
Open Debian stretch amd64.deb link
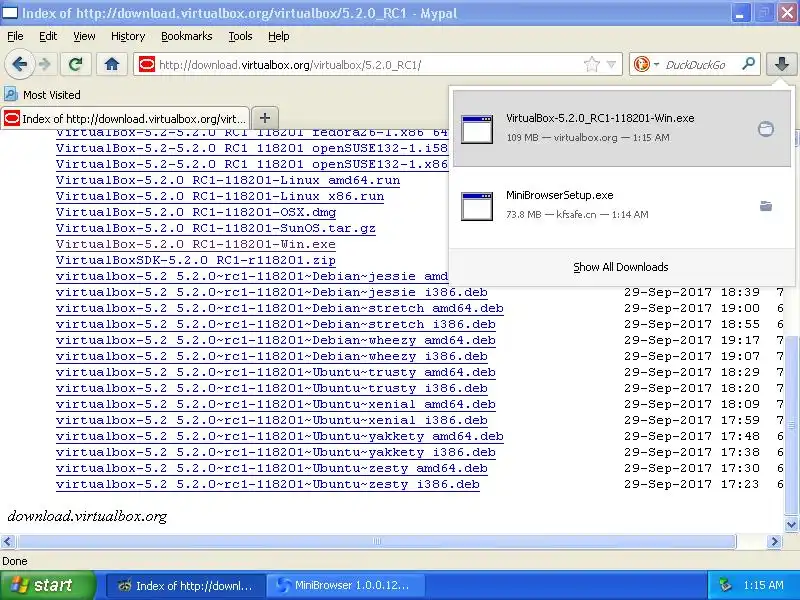280,308
